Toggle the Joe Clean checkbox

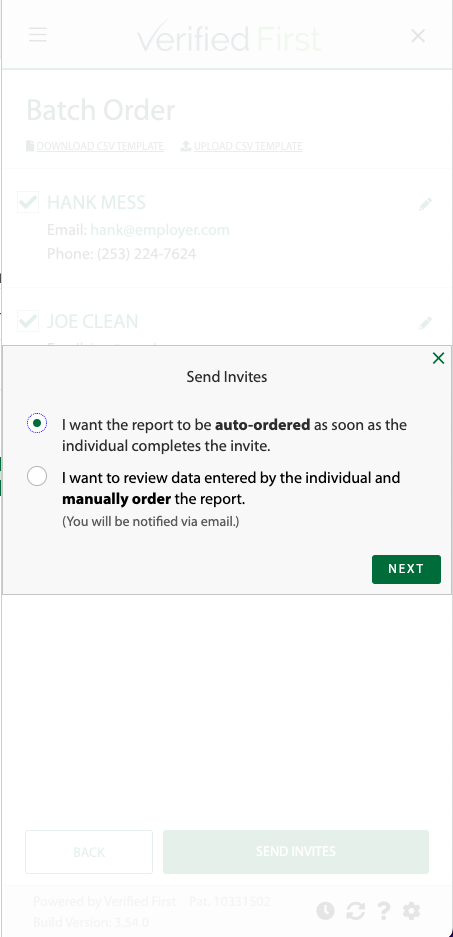28,321
